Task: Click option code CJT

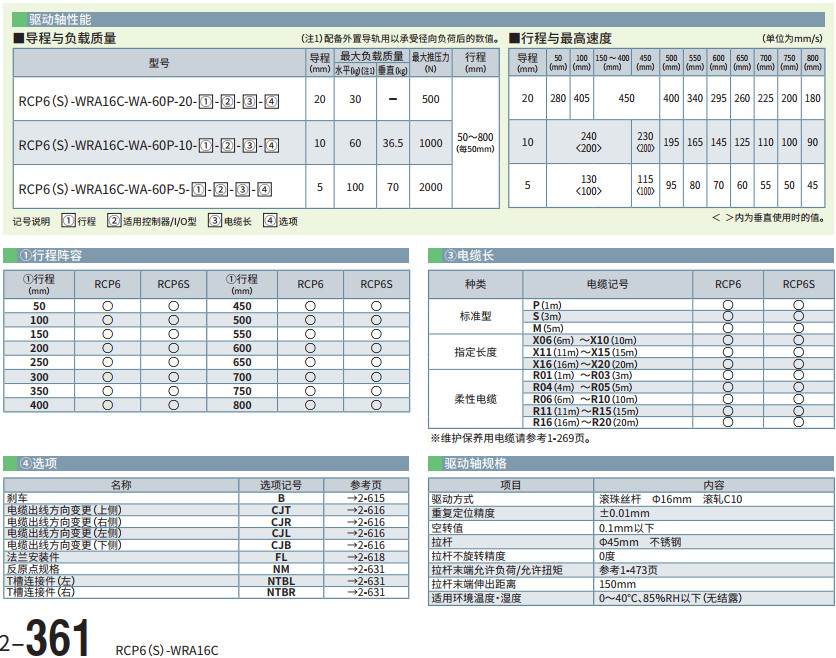Action: pyautogui.click(x=281, y=510)
